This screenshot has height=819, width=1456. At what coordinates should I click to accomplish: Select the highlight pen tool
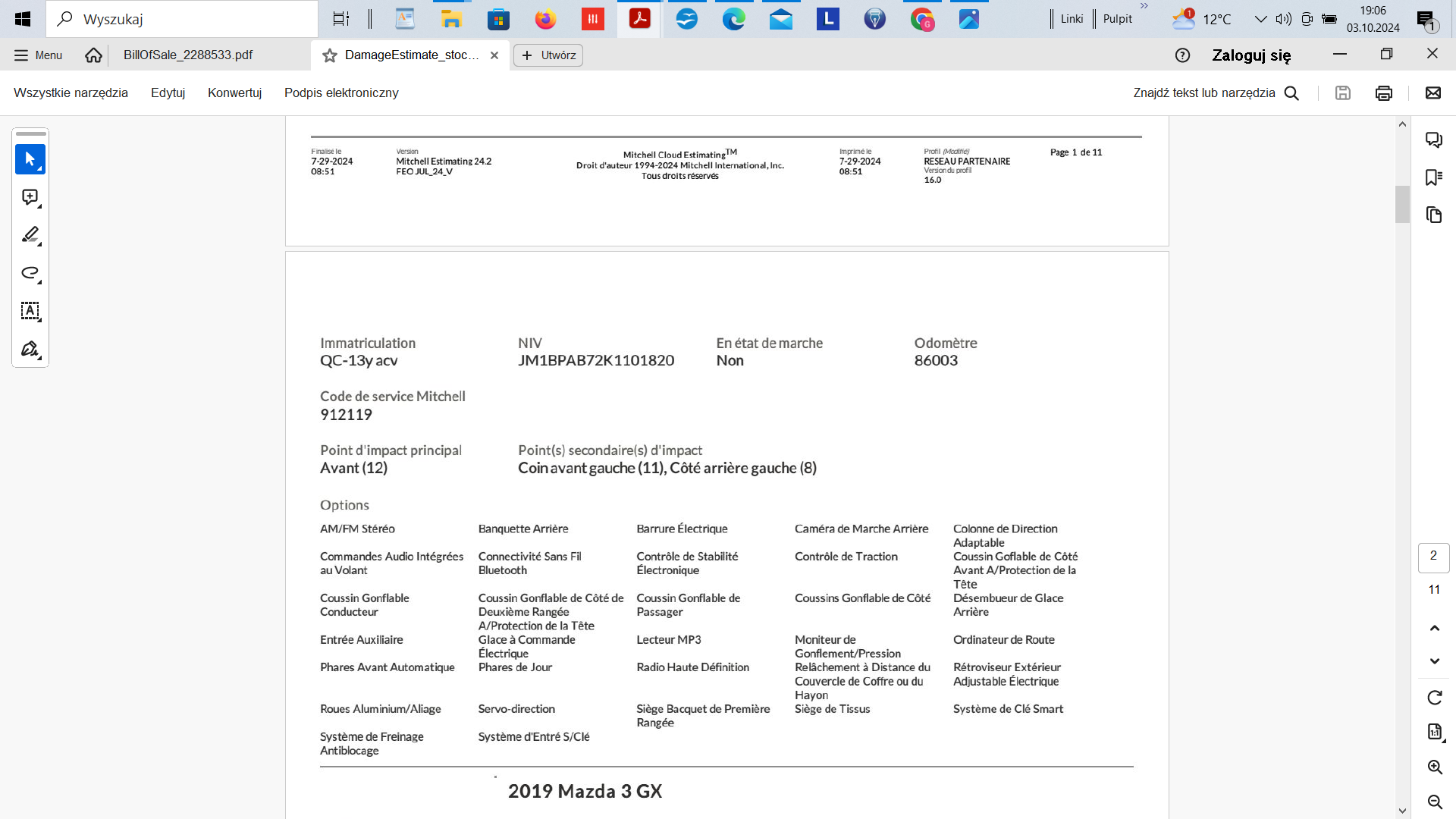coord(30,235)
